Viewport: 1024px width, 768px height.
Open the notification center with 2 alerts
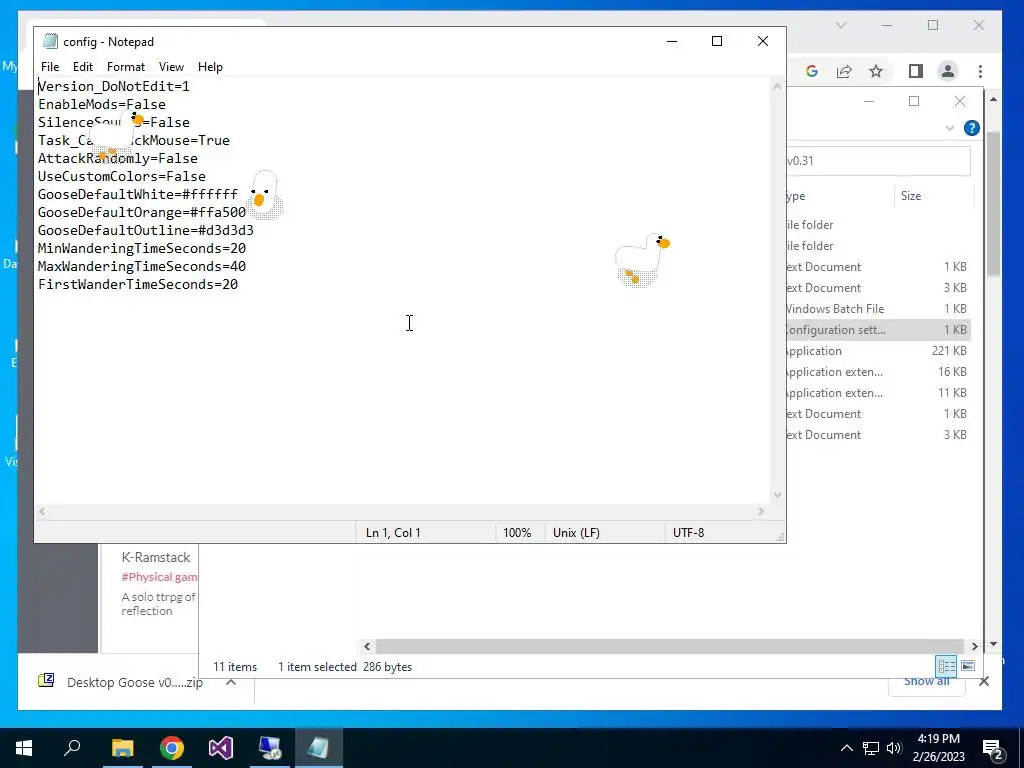pyautogui.click(x=992, y=748)
